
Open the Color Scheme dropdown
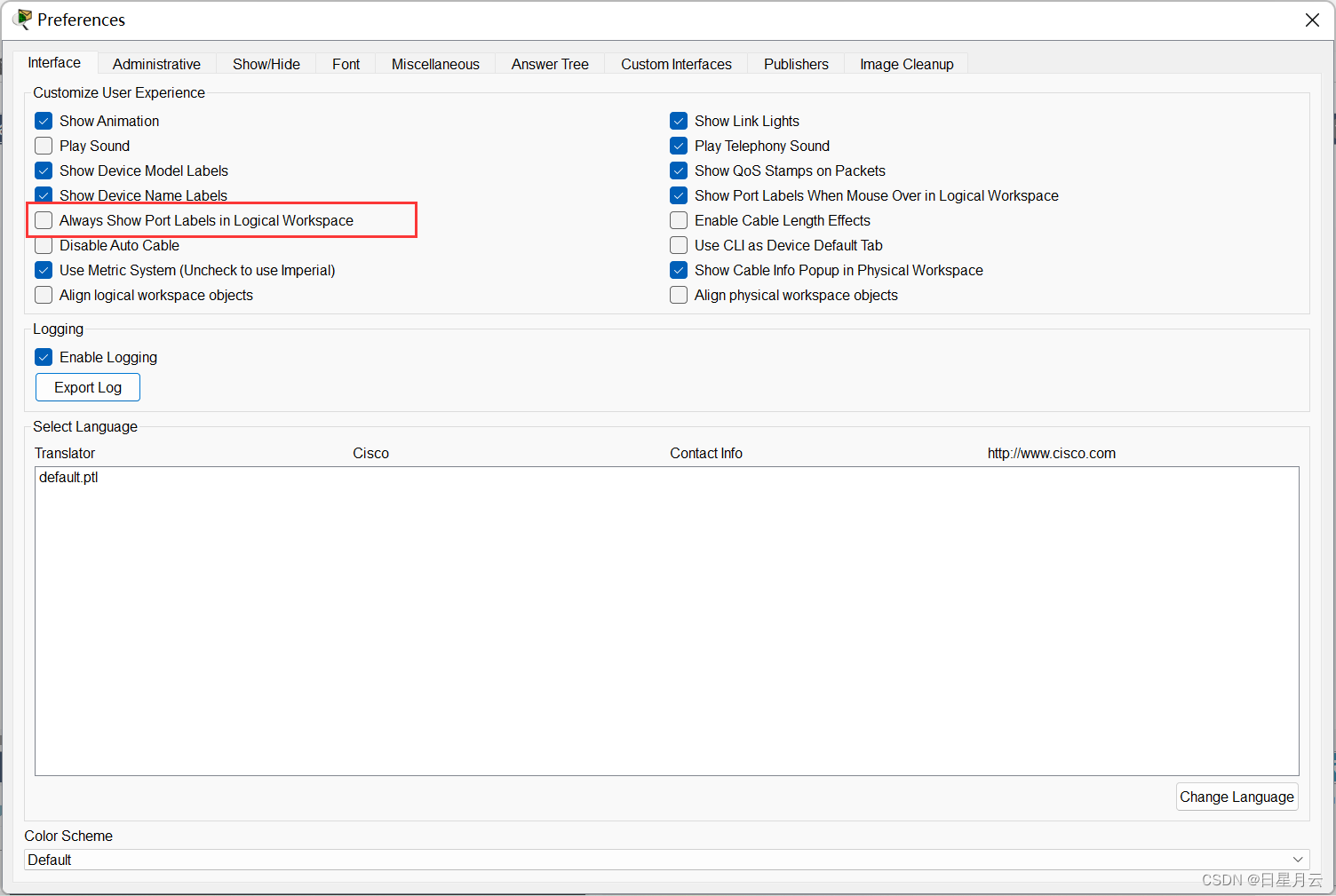coord(666,860)
